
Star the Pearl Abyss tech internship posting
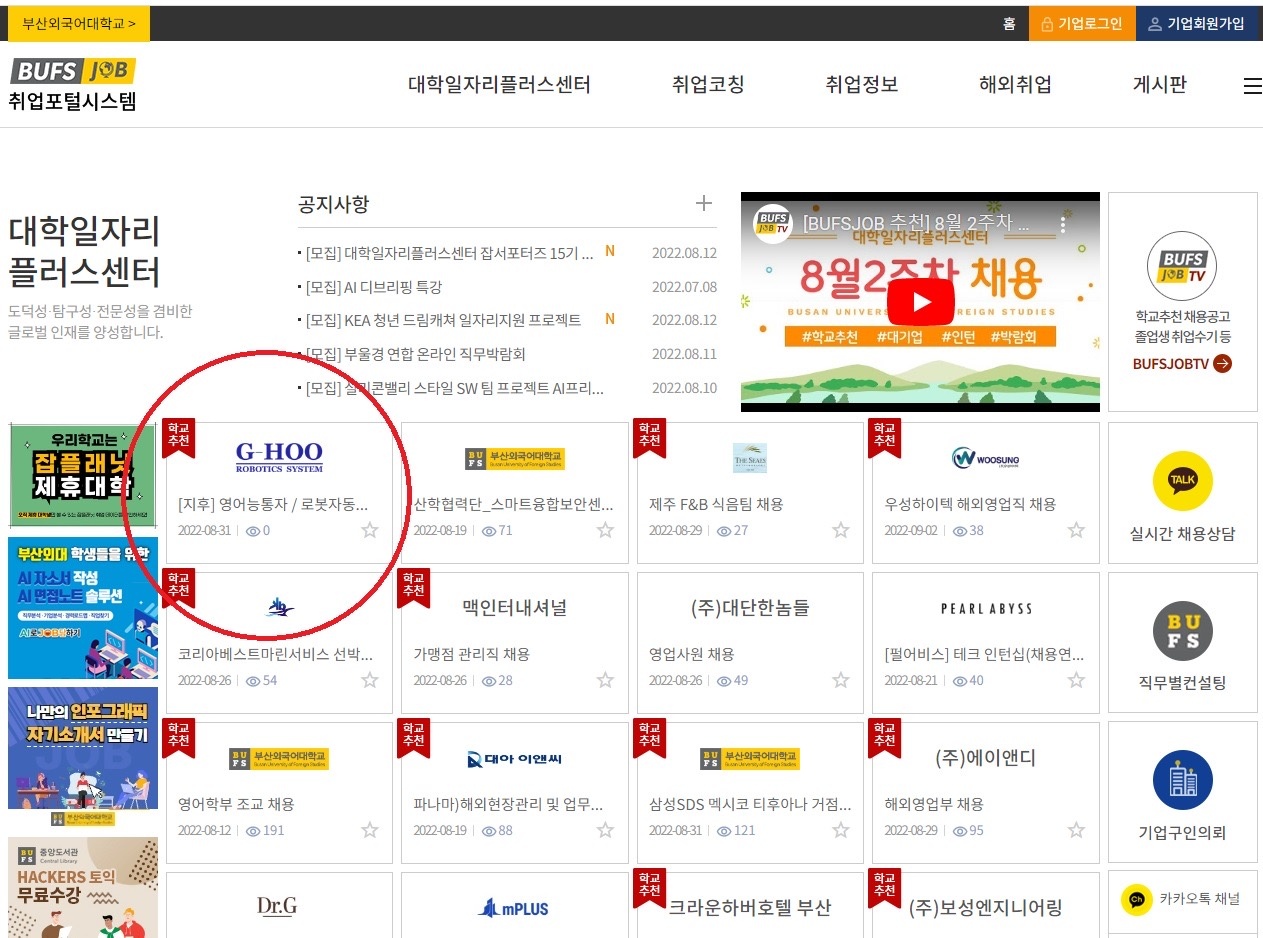pos(1076,680)
